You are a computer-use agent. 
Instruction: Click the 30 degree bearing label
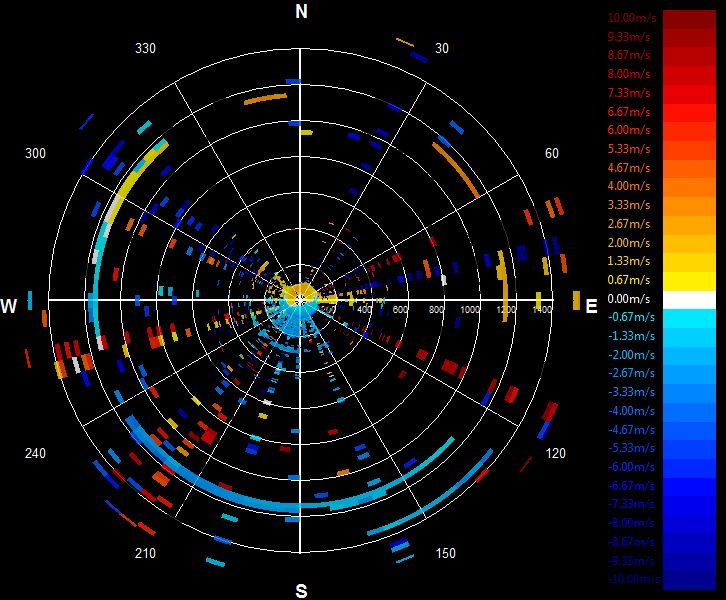click(442, 48)
